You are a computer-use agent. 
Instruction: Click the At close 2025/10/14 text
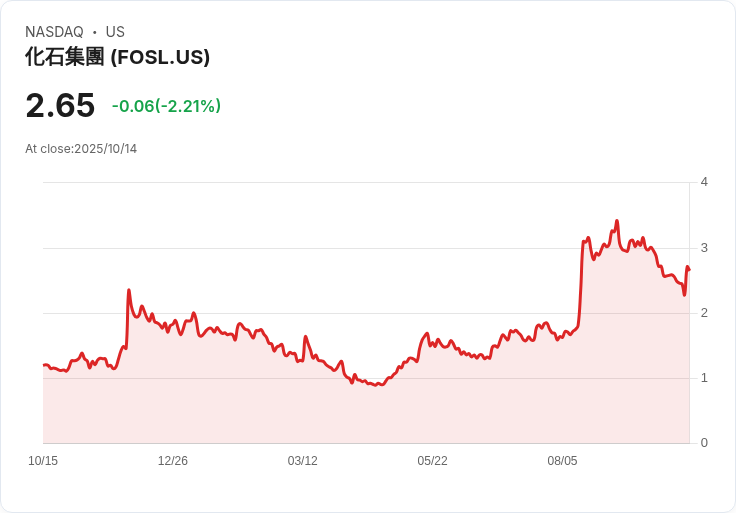pyautogui.click(x=81, y=149)
